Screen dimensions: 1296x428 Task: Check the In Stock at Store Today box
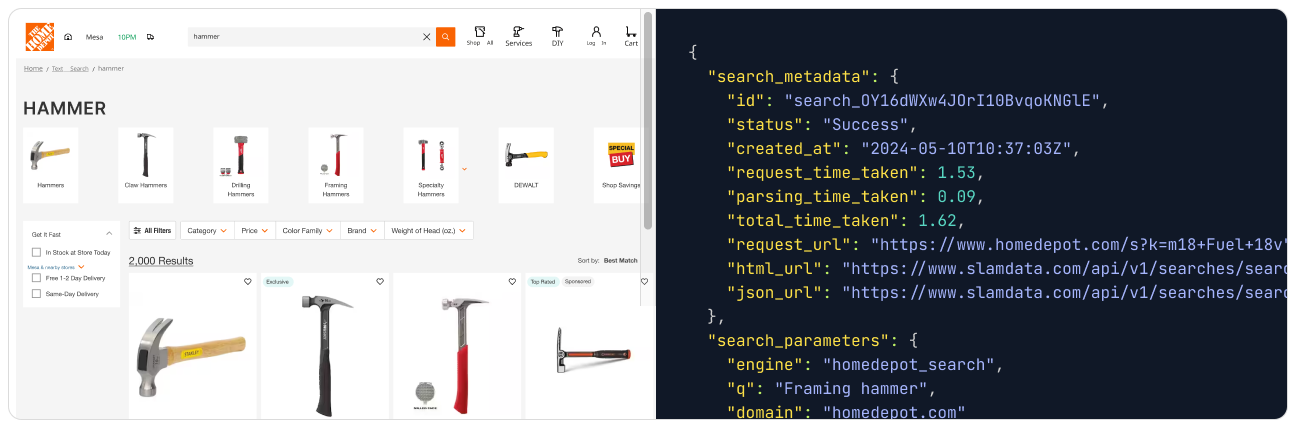pos(37,253)
